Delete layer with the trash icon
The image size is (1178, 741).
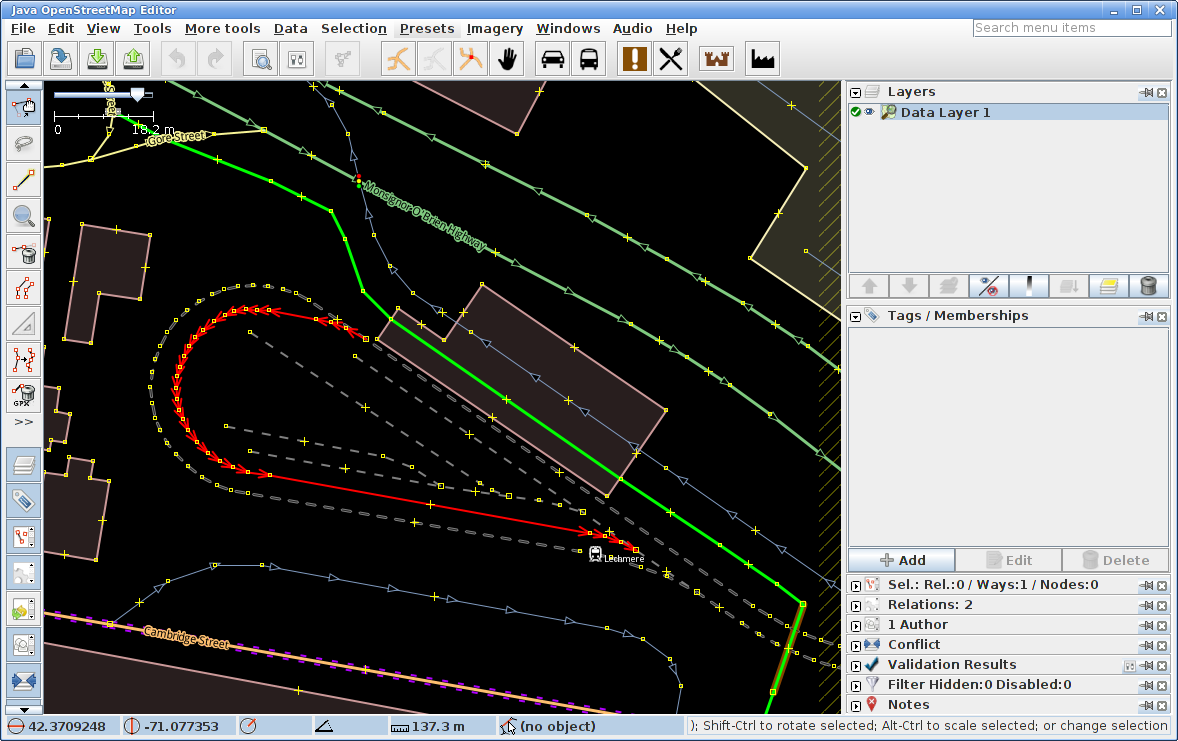click(1148, 286)
